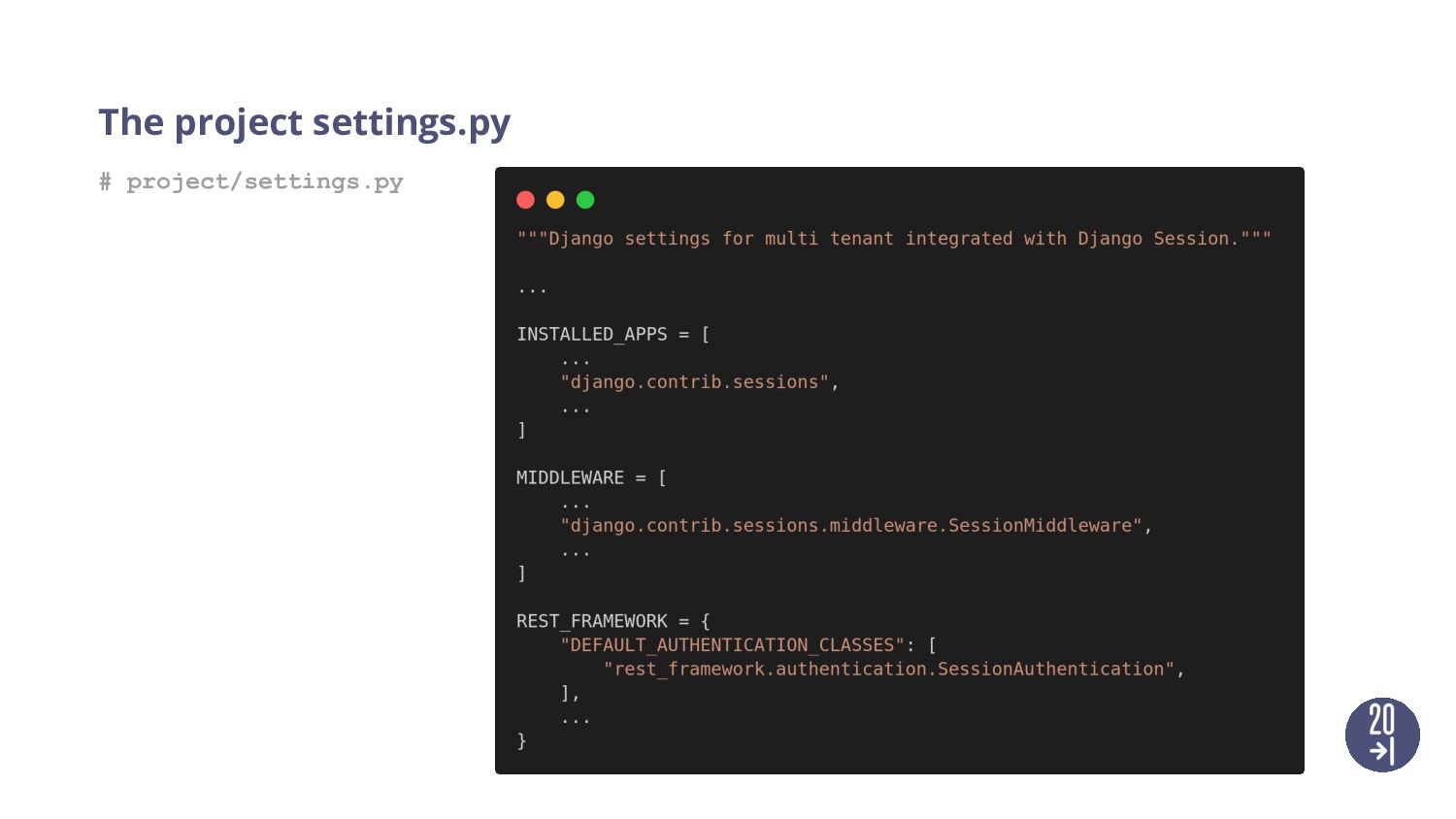
Task: Click the circular 20 next-slide logo badge
Action: (x=1382, y=735)
